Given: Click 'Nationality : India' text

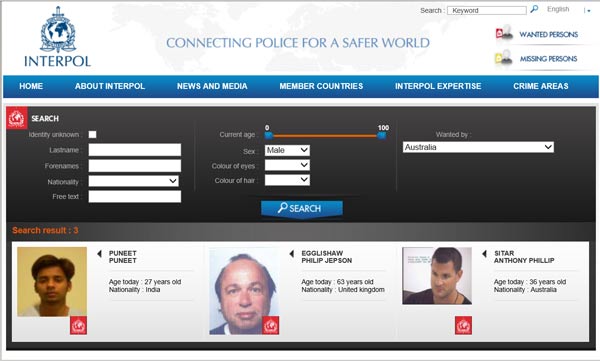Looking at the screenshot, I should point(134,290).
